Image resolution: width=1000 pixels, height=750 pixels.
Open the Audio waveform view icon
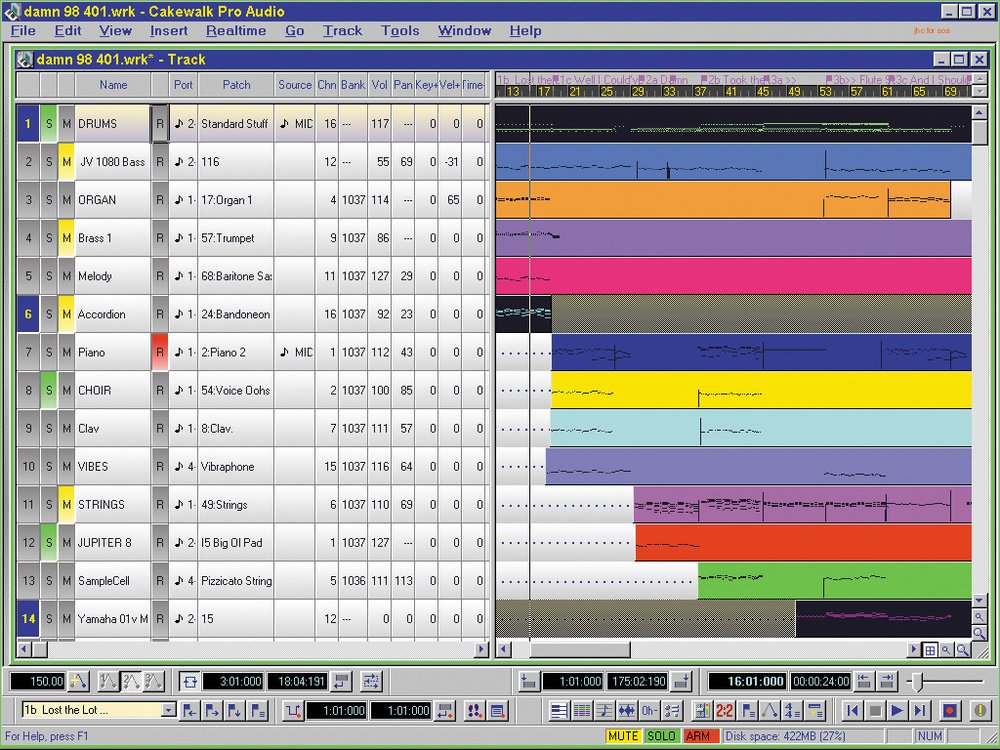tap(626, 710)
